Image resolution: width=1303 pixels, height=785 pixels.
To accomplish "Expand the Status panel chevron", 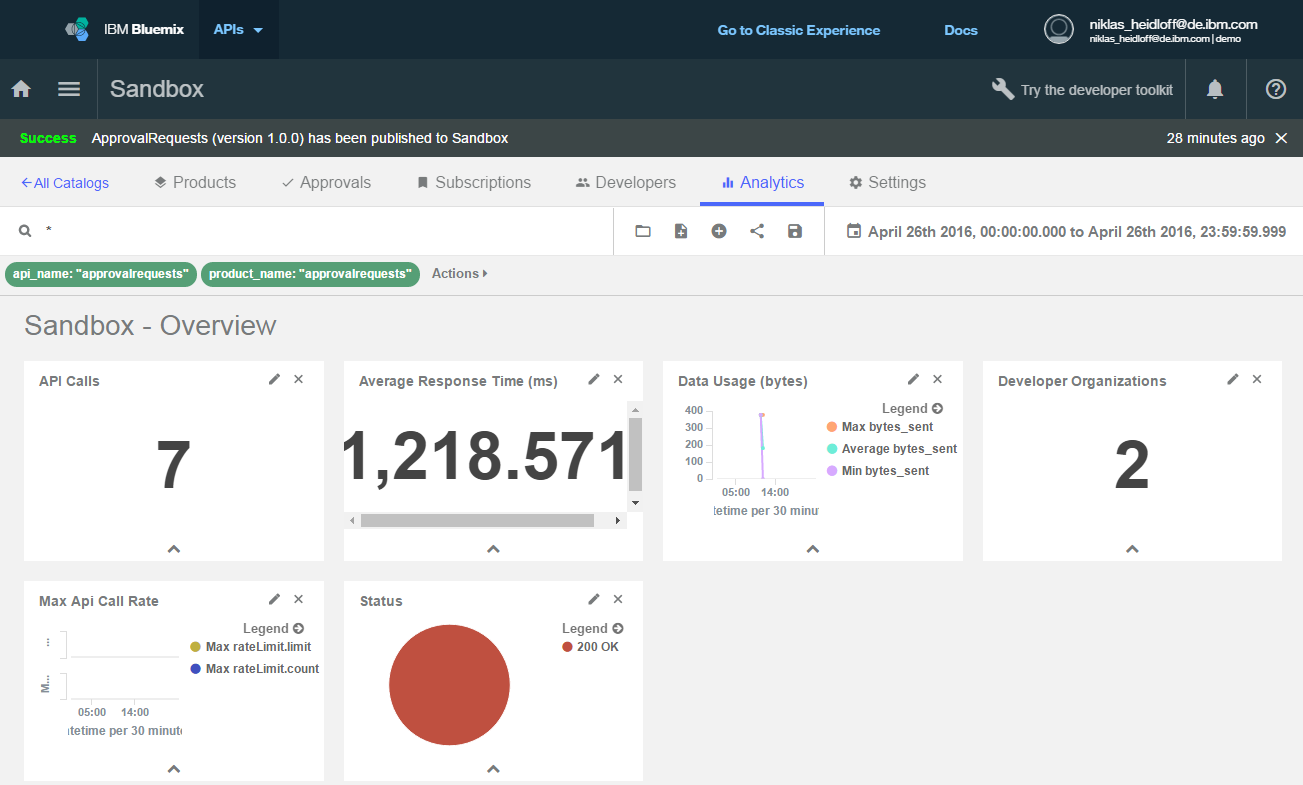I will click(x=493, y=769).
